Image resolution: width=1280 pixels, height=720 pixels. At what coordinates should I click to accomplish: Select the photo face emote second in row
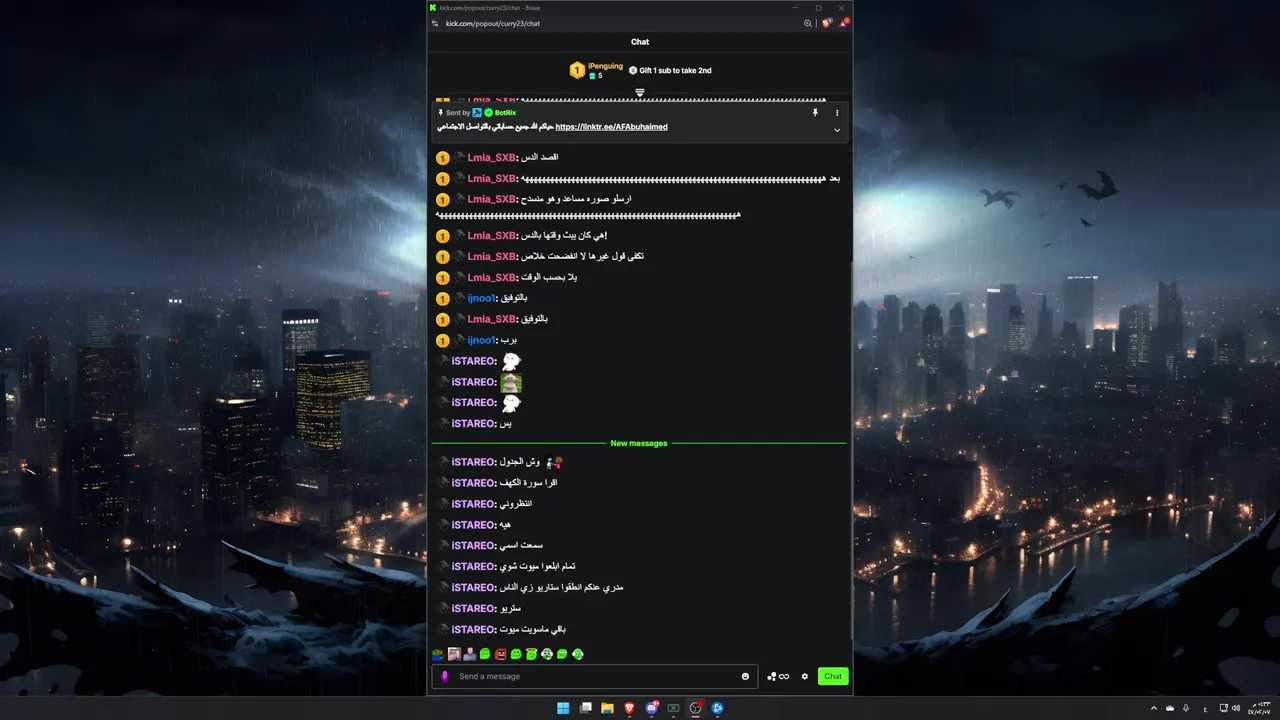[454, 654]
